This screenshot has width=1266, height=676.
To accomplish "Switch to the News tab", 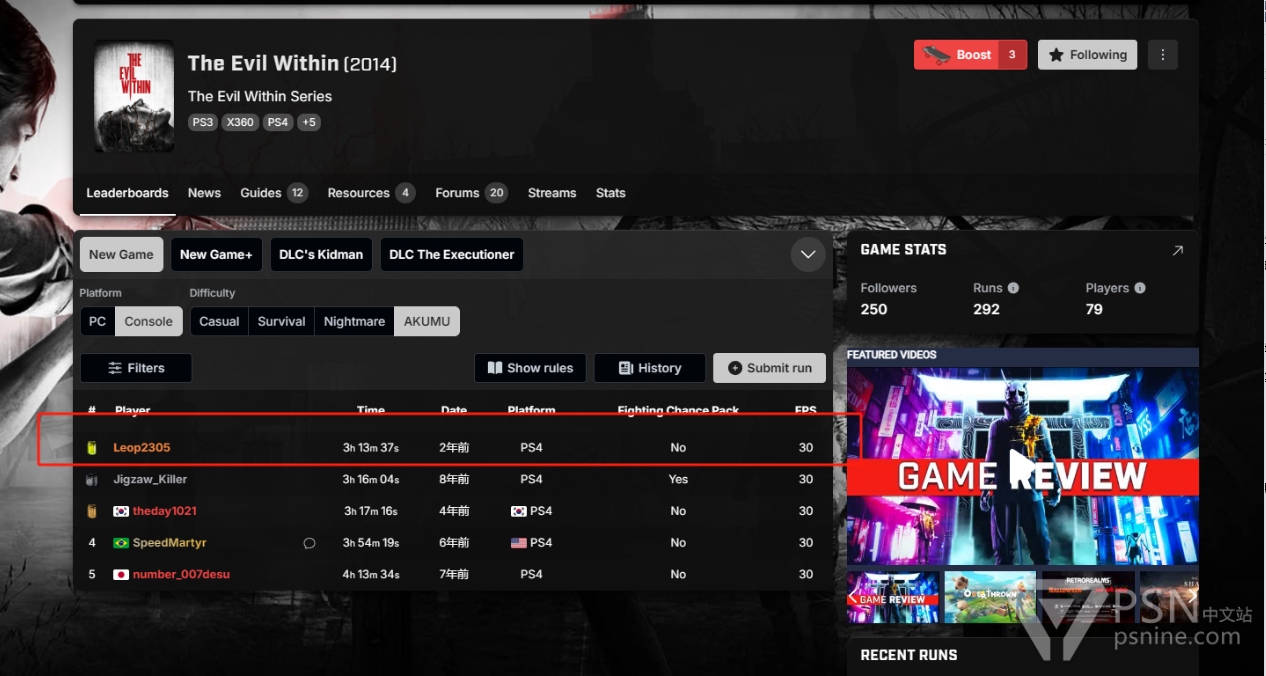I will 204,193.
